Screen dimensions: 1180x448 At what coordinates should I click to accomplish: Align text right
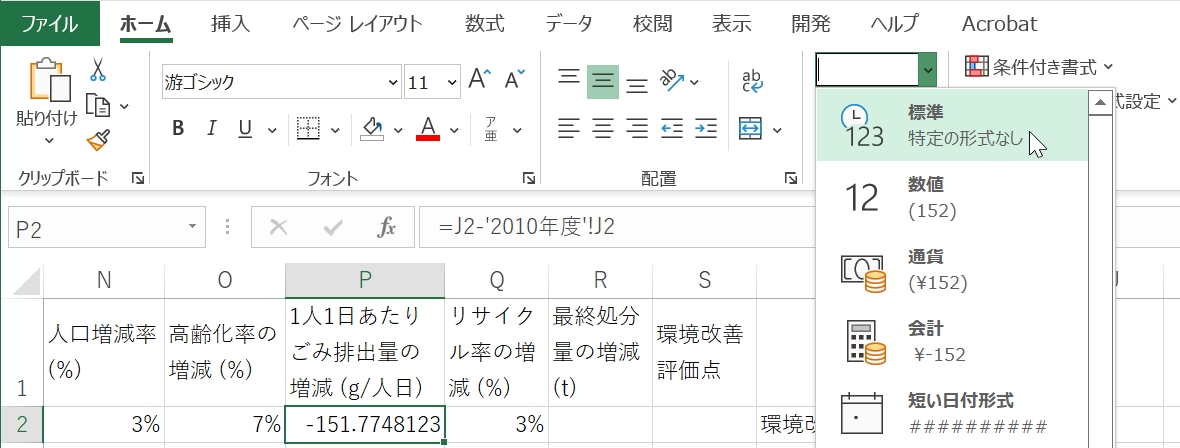tap(637, 129)
